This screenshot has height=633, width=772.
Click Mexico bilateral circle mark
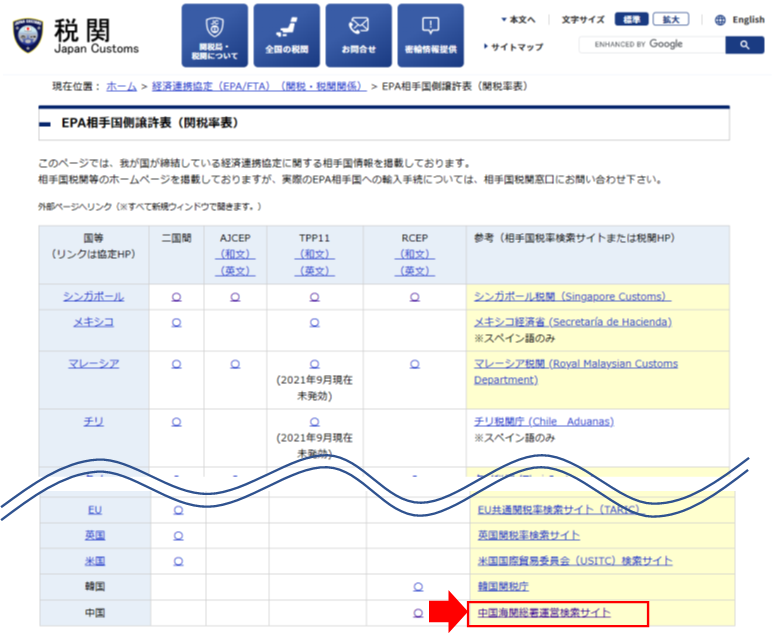click(176, 322)
